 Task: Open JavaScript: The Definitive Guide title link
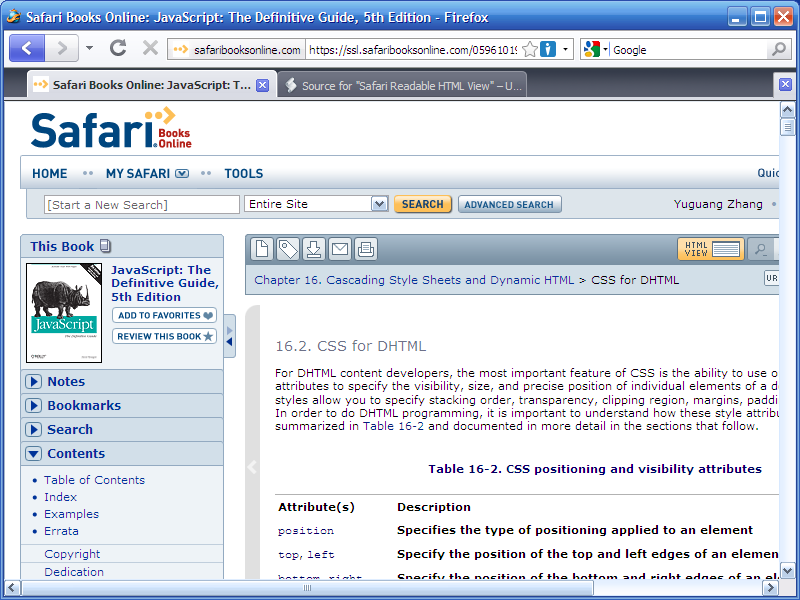[165, 283]
